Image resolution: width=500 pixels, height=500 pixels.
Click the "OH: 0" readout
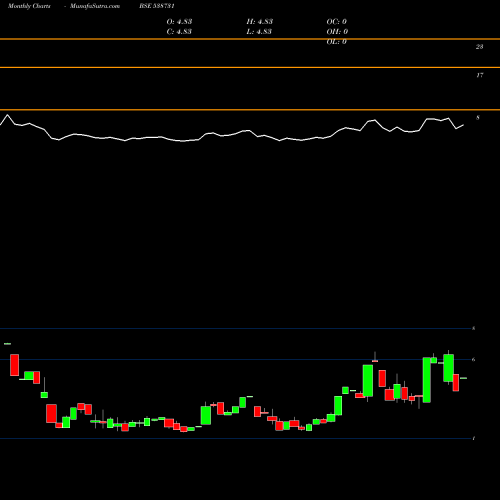(337, 31)
